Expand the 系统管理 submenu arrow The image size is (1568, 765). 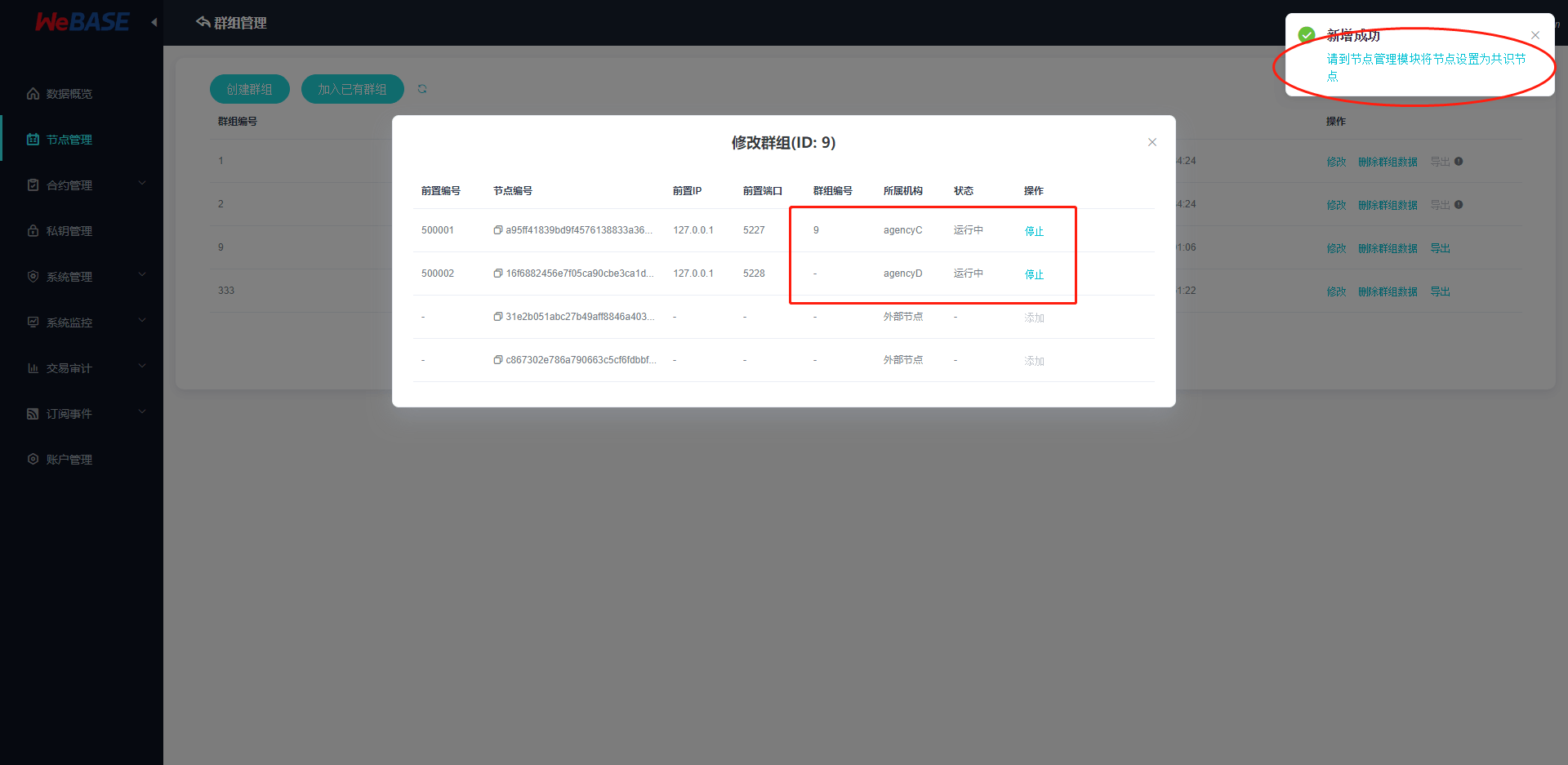[142, 274]
